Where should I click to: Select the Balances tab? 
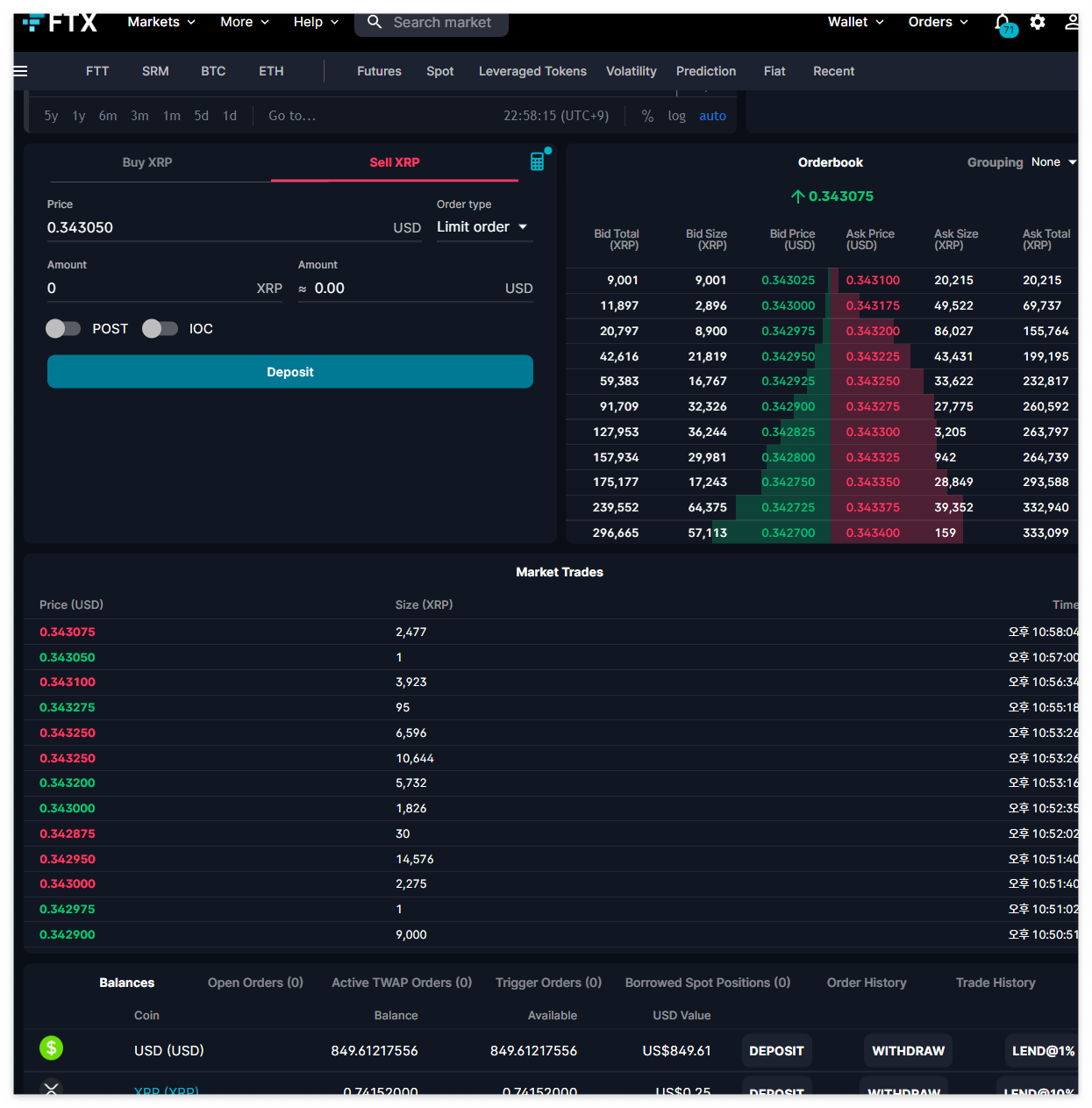(127, 983)
